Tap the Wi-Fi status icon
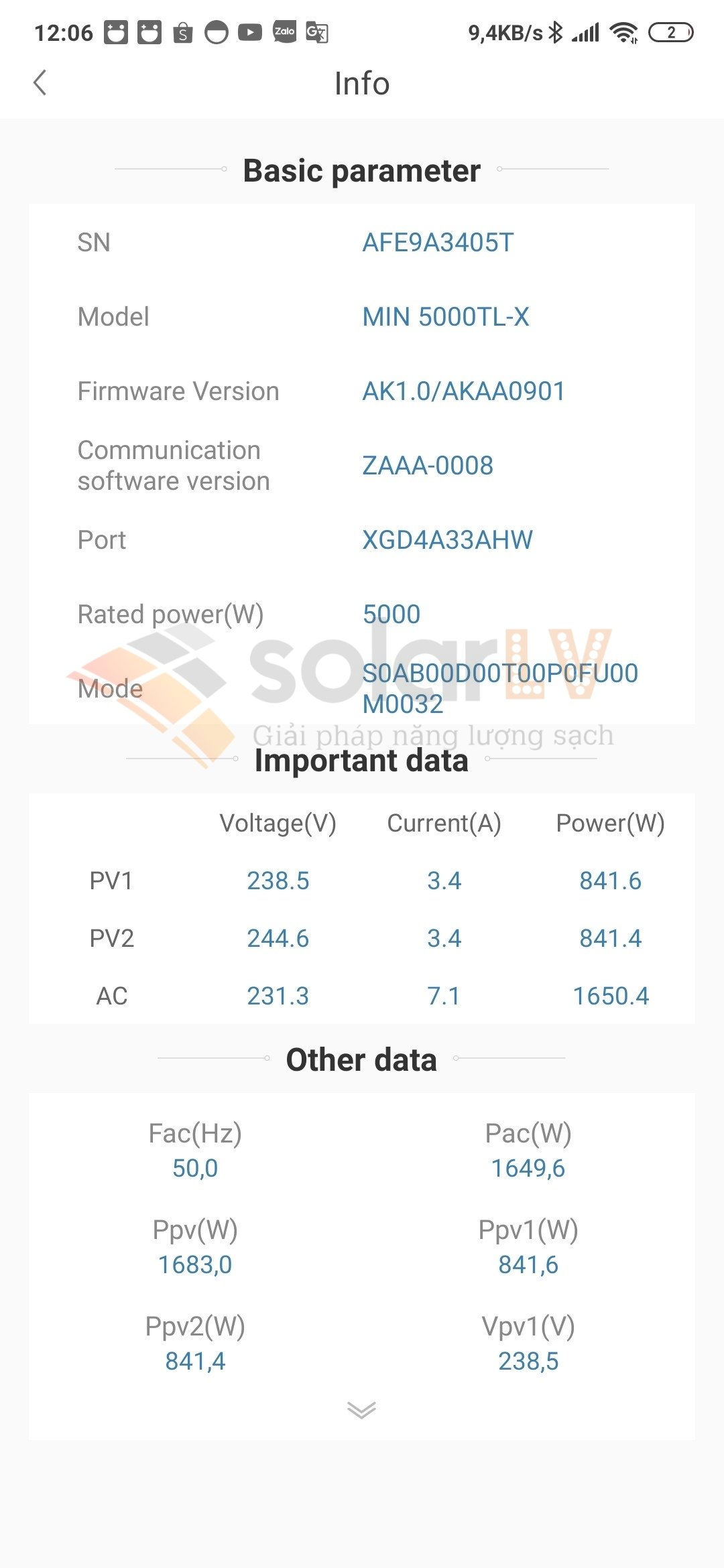The height and width of the screenshot is (1568, 724). [x=623, y=32]
